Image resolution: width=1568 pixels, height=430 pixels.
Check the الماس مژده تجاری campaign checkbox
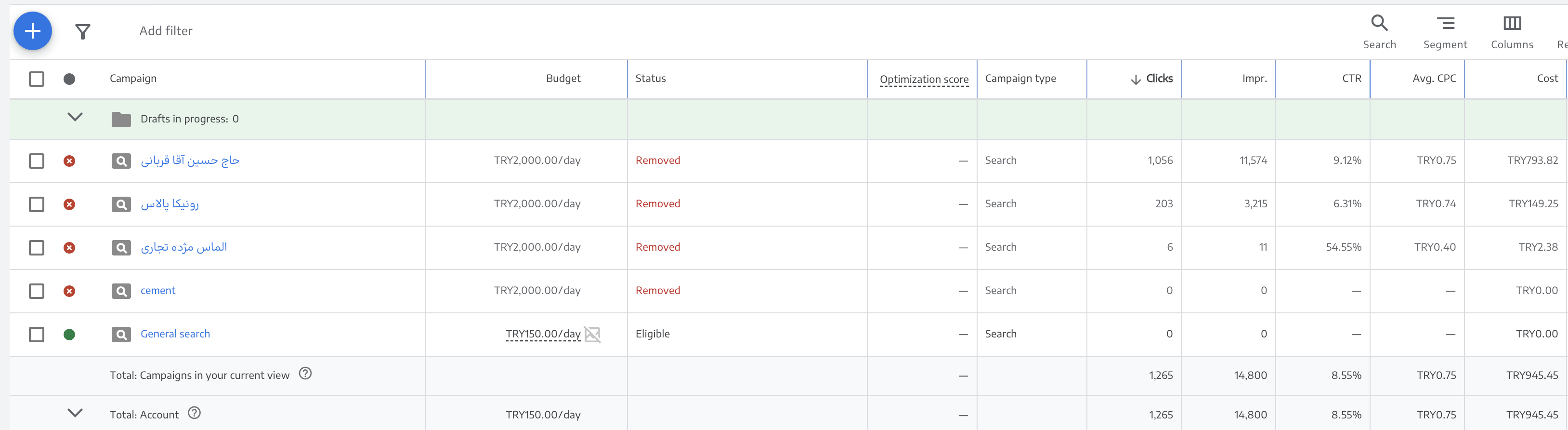coord(37,248)
